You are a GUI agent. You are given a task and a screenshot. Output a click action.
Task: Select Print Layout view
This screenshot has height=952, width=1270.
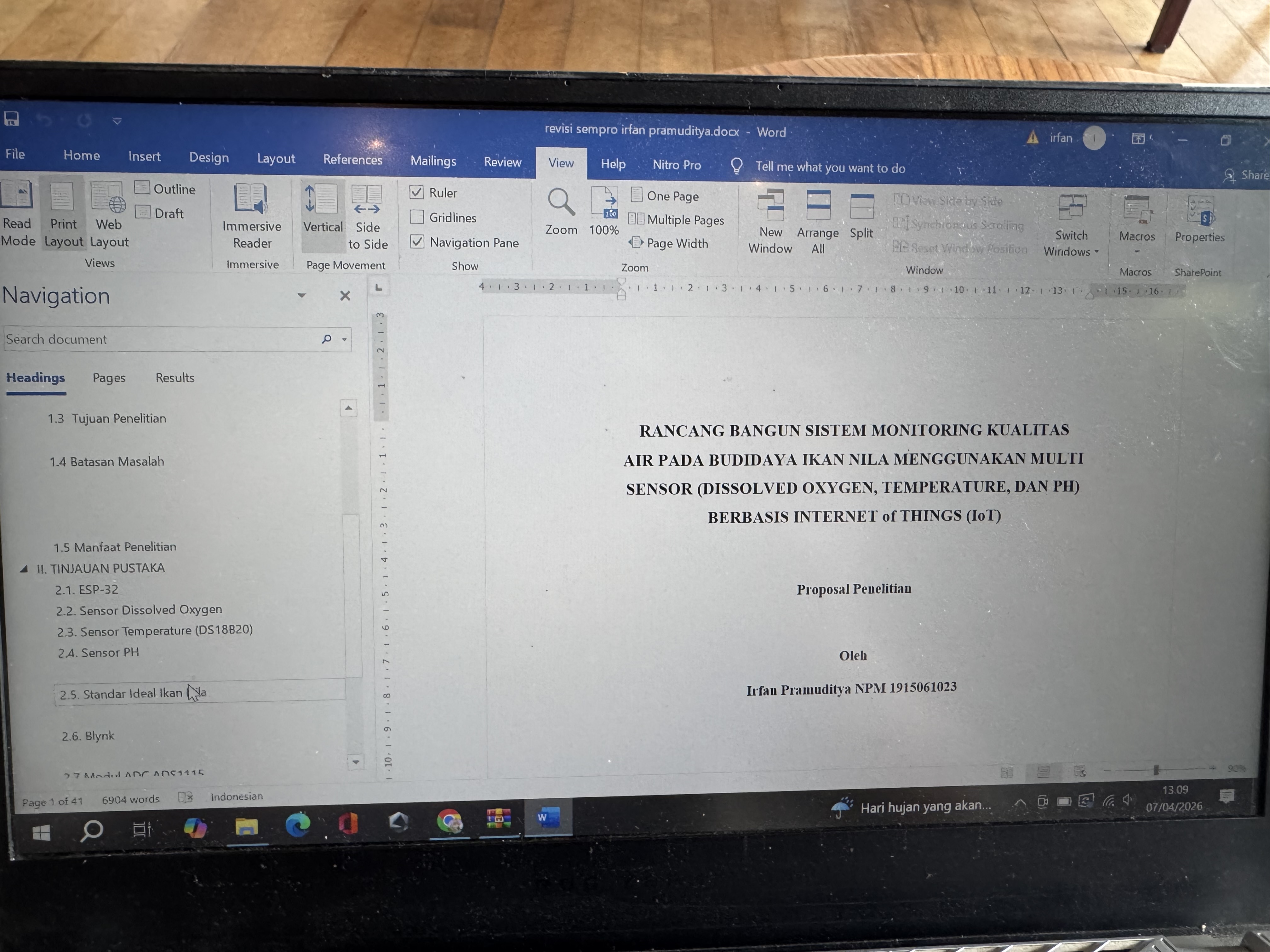point(63,214)
